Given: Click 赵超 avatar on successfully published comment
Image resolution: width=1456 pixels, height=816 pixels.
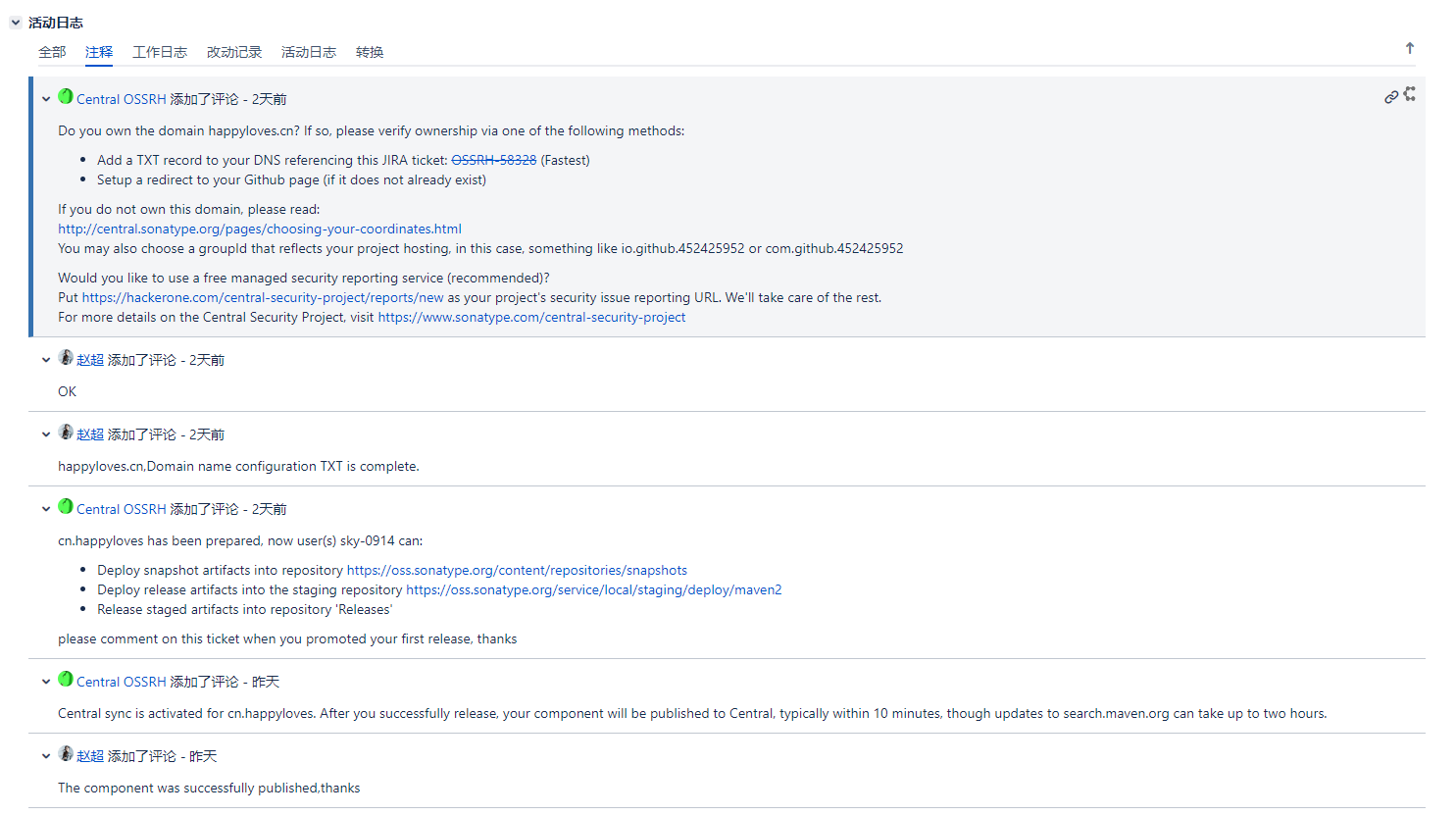Looking at the screenshot, I should click(66, 753).
